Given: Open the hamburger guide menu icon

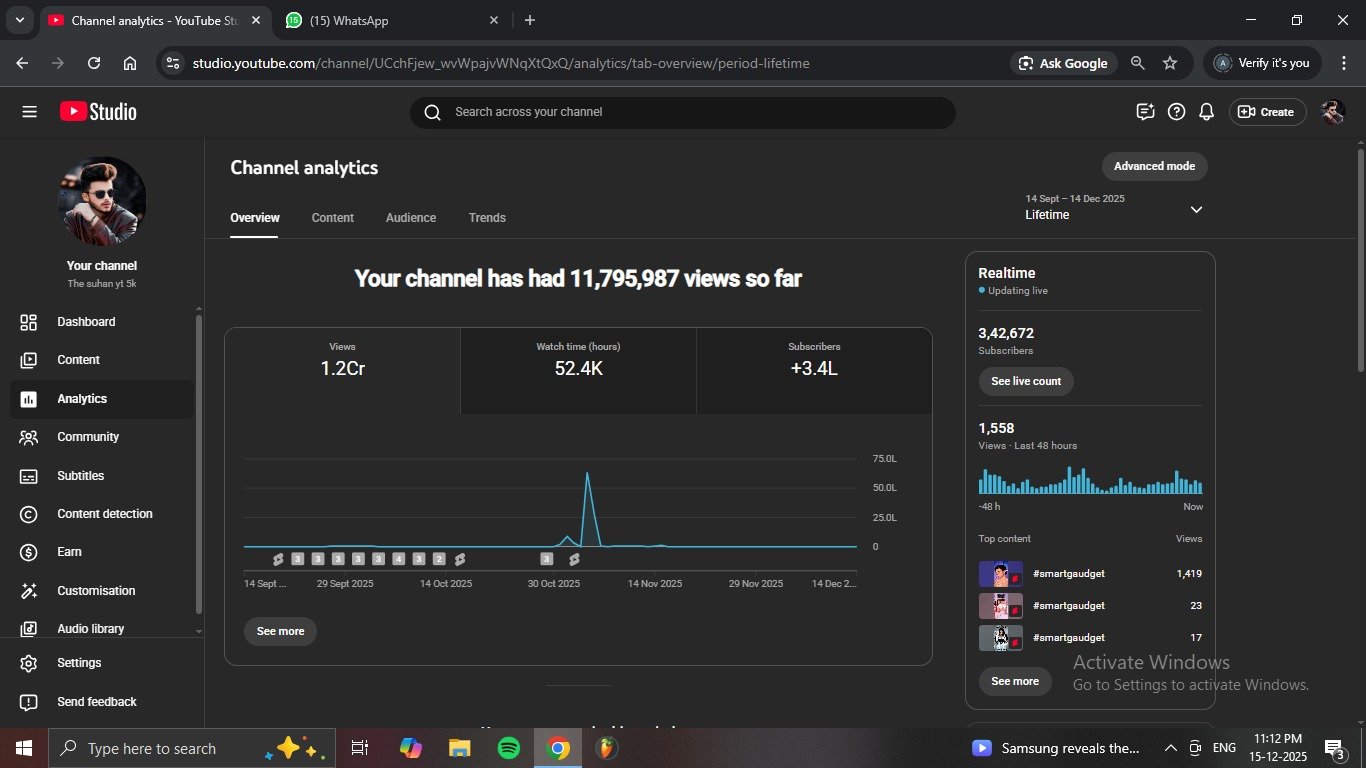Looking at the screenshot, I should pos(29,112).
